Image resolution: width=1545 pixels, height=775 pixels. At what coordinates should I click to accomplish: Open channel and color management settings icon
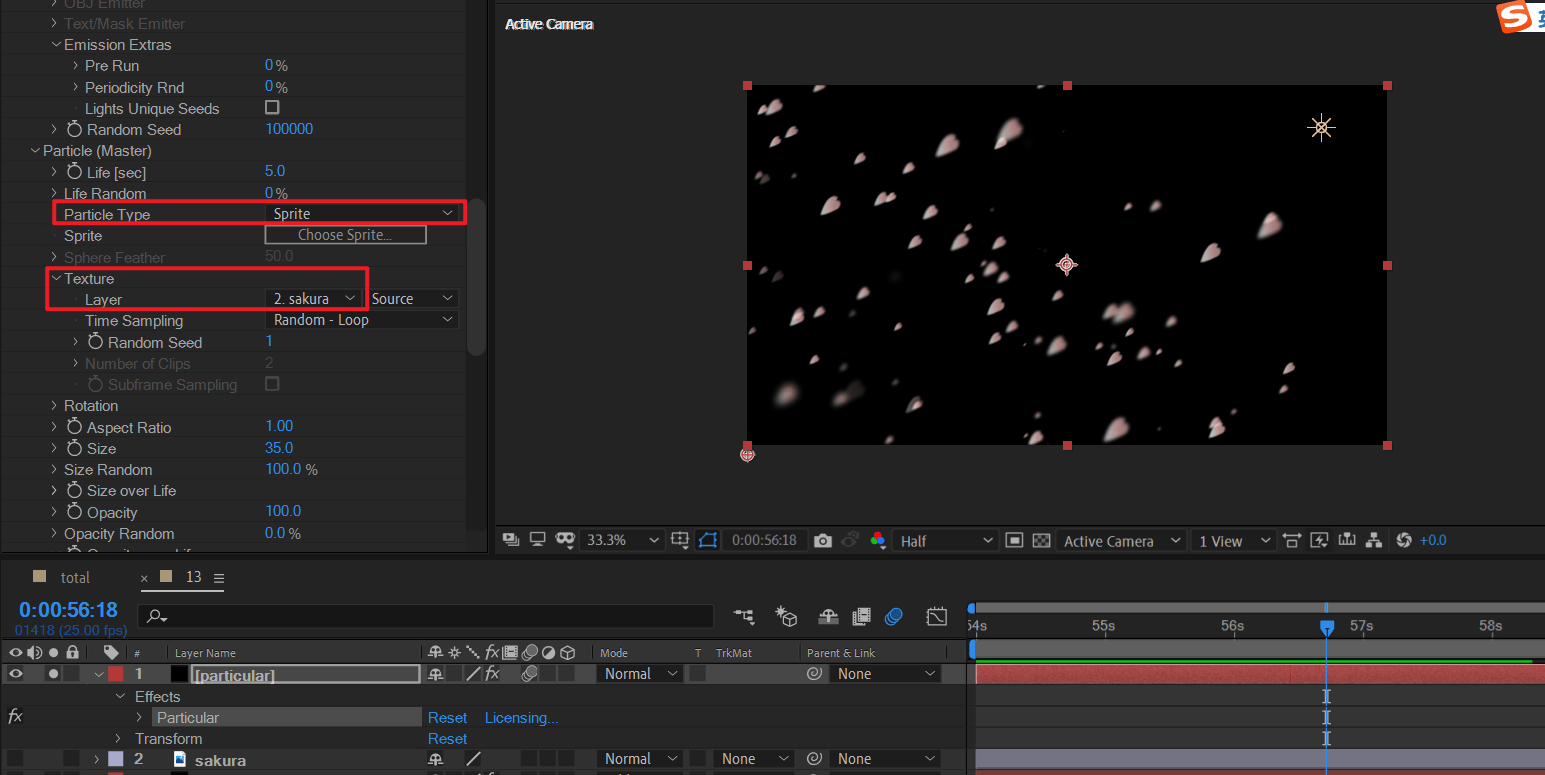coord(877,540)
